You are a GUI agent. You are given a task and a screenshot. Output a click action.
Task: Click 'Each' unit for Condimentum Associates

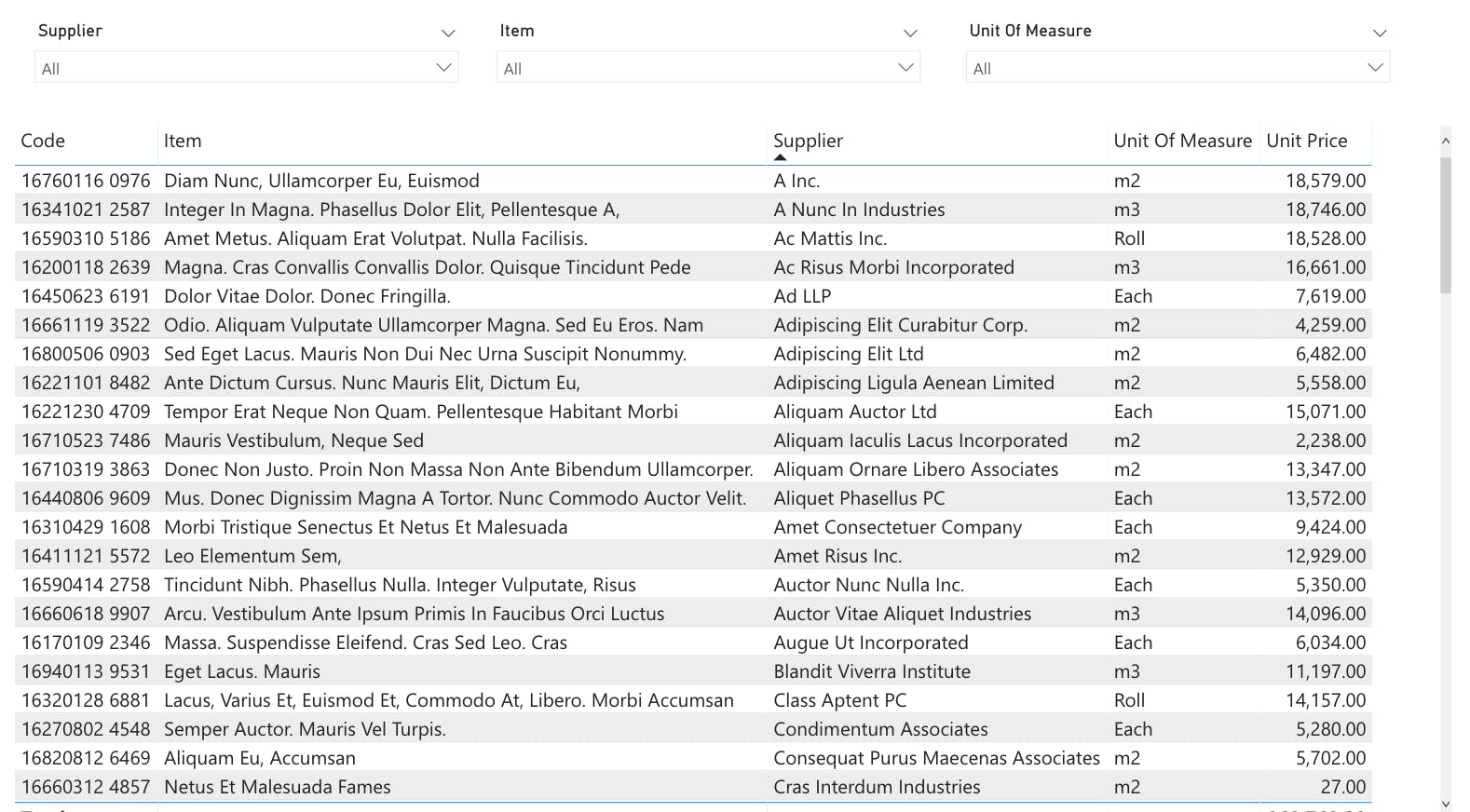[x=1134, y=729]
